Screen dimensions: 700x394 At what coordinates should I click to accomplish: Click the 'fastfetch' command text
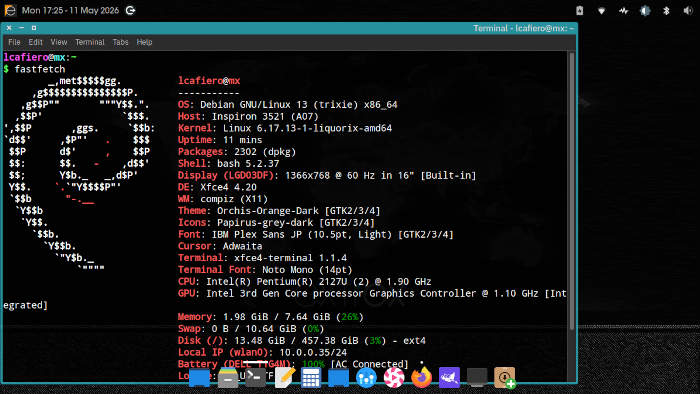40,69
